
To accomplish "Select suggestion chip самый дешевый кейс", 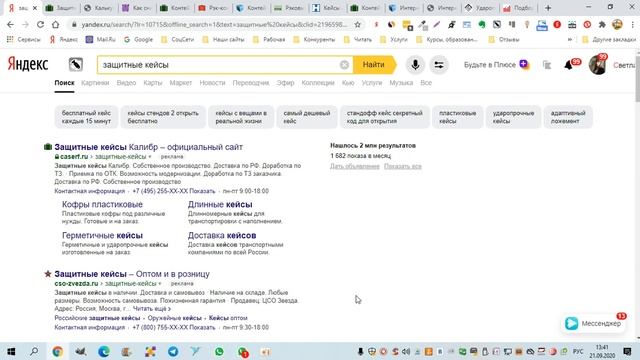I will click(x=307, y=117).
